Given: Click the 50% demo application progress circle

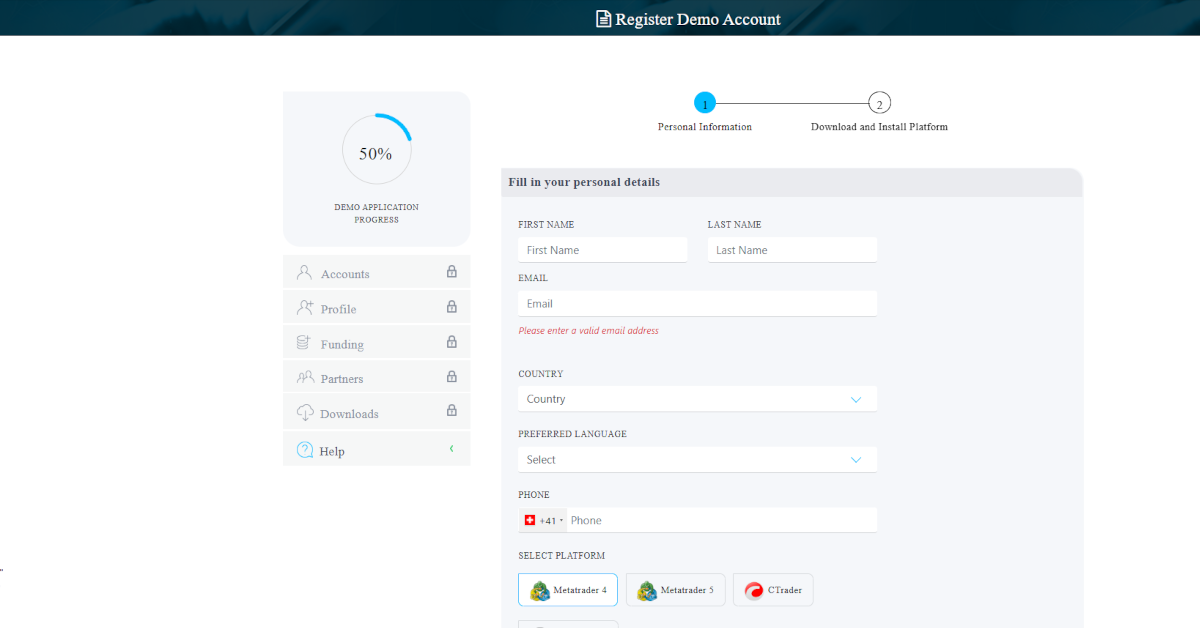Looking at the screenshot, I should coord(376,152).
